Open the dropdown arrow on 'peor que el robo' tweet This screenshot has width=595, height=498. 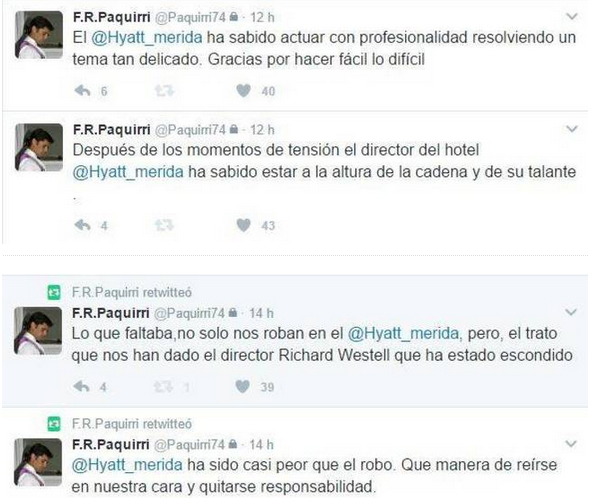tap(571, 444)
